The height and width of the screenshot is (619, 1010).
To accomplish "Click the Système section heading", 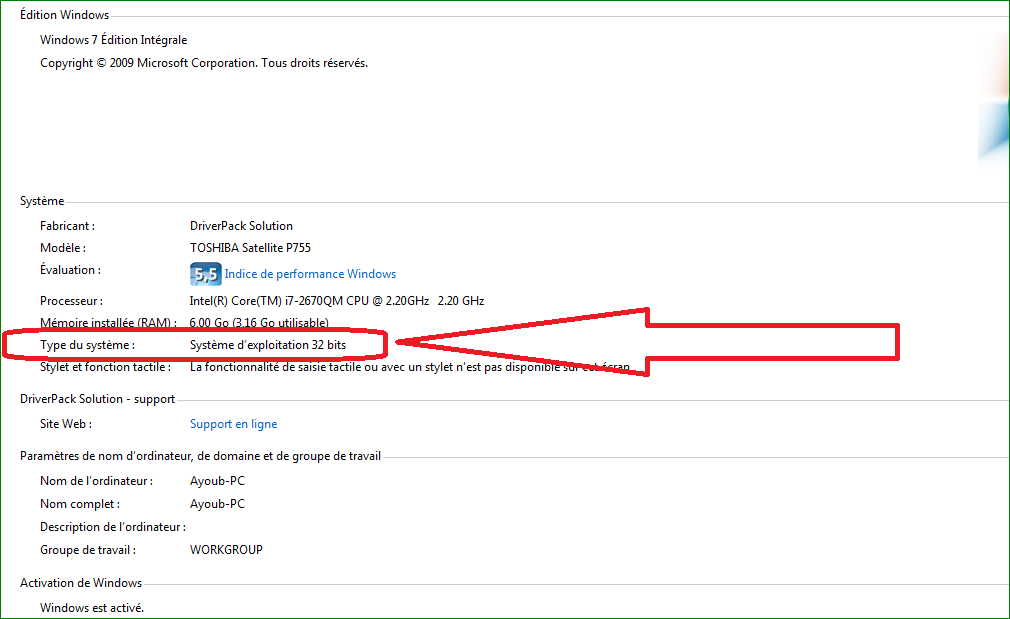I will pyautogui.click(x=42, y=201).
